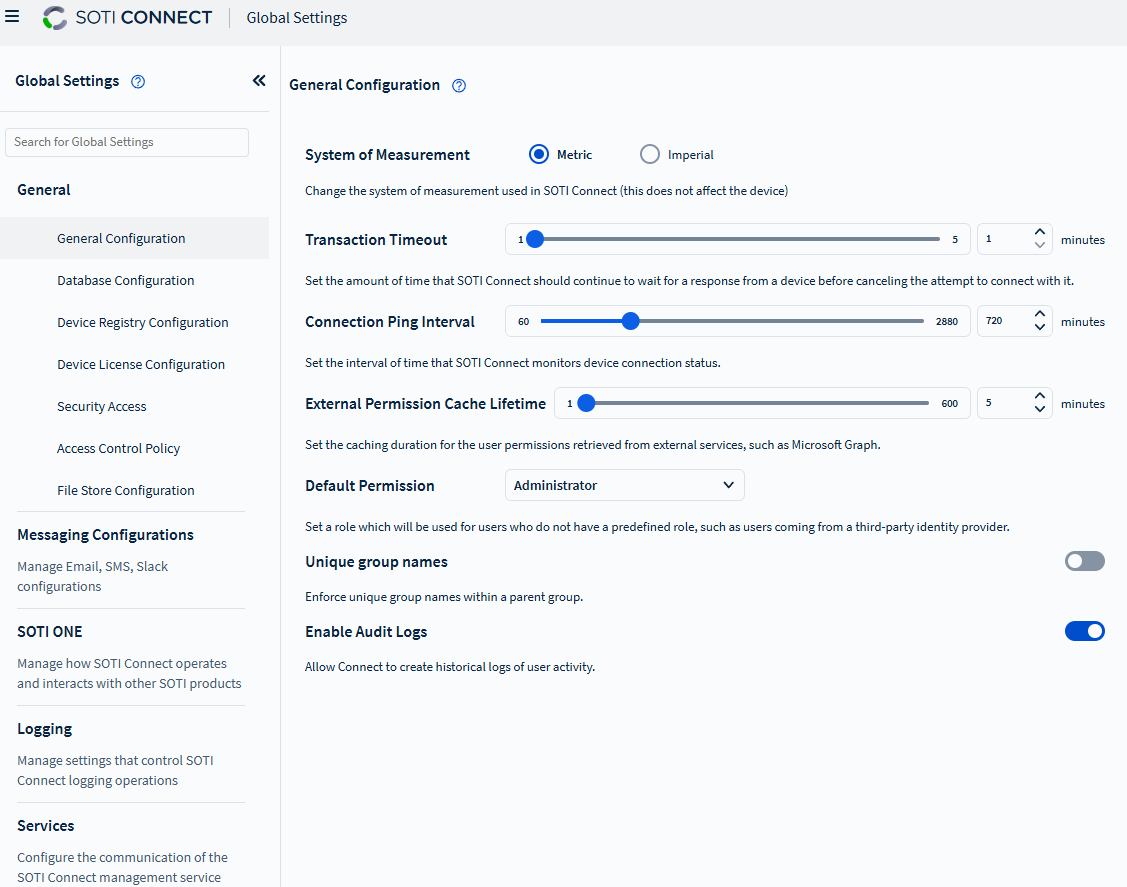The image size is (1127, 887).
Task: Open File Store Configuration settings
Action: 126,490
